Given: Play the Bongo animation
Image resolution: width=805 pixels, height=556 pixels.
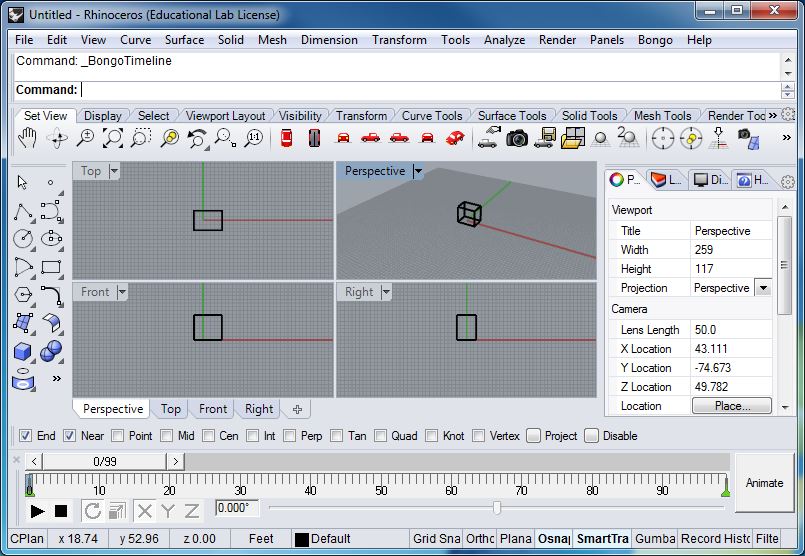Looking at the screenshot, I should pos(37,511).
